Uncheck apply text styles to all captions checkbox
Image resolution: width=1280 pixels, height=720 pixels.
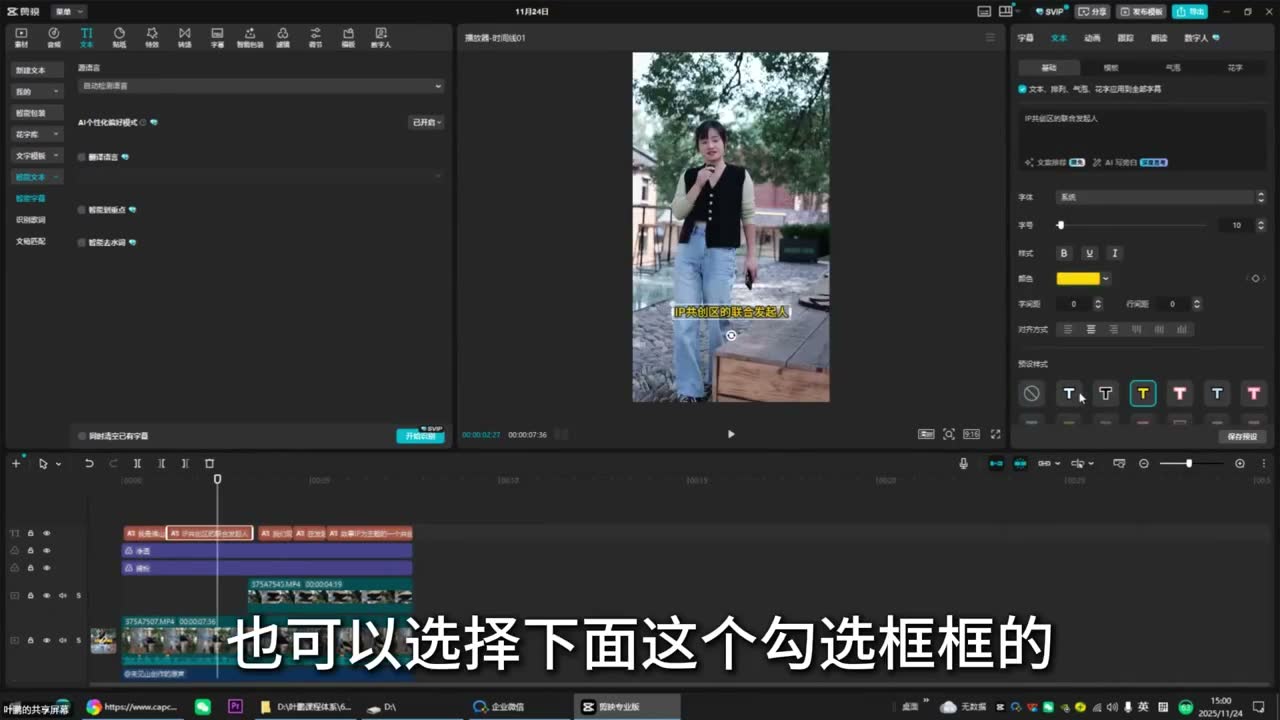click(1022, 89)
